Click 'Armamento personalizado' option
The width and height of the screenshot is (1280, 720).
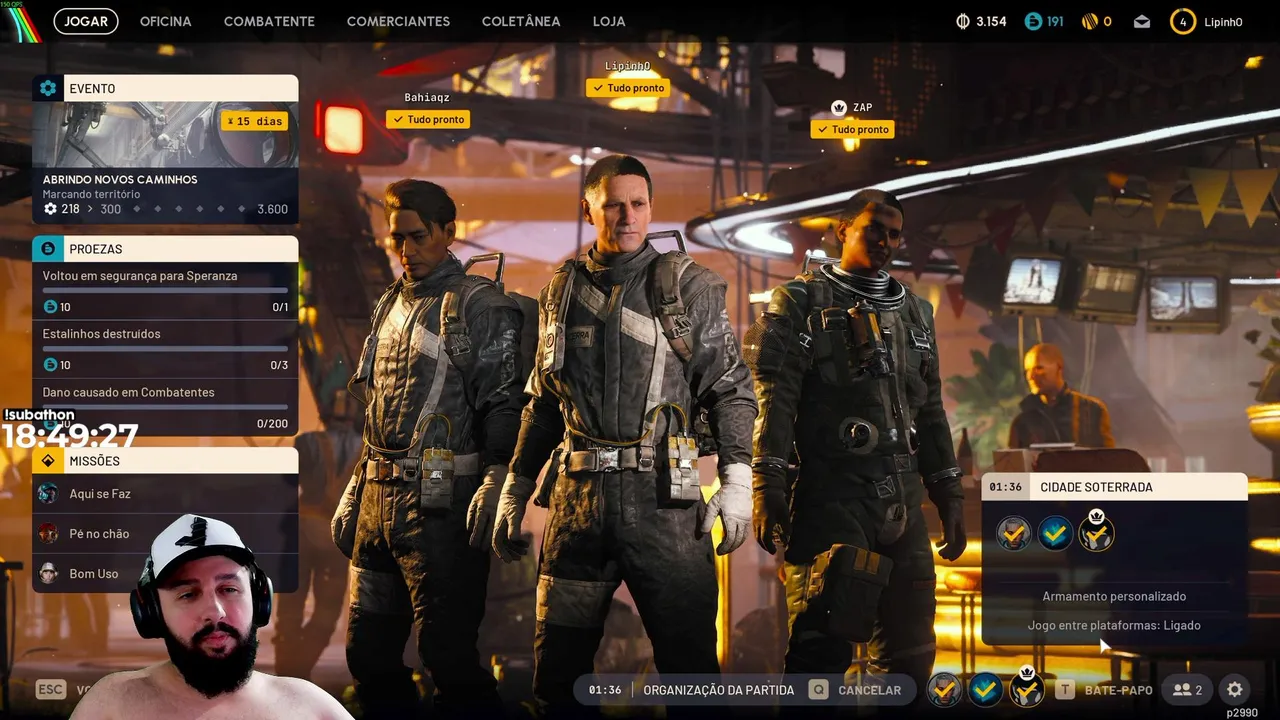coord(1114,596)
